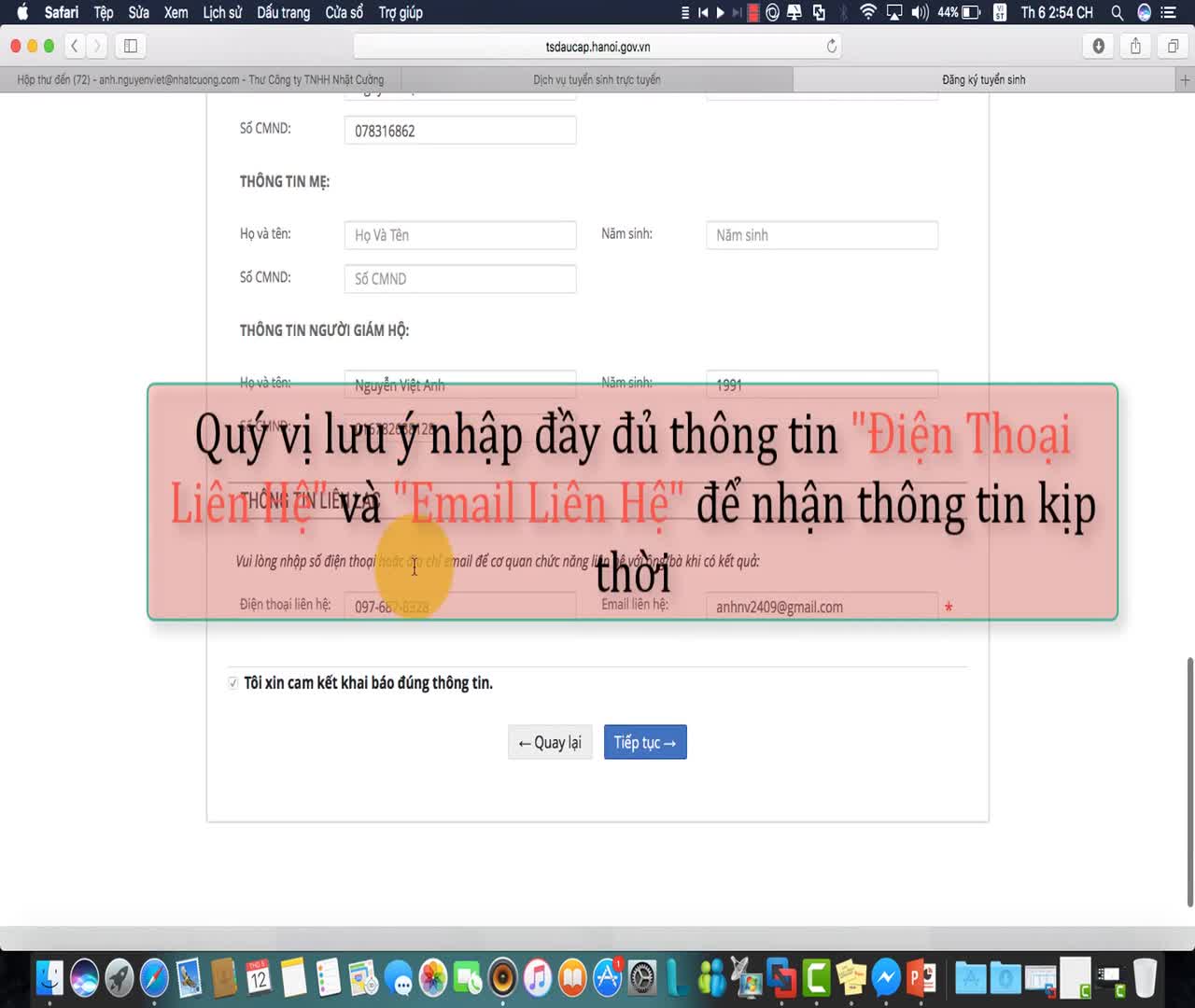The height and width of the screenshot is (1008, 1195).
Task: Toggle the 'Tôi xin cam kết' checkbox
Action: [x=232, y=683]
